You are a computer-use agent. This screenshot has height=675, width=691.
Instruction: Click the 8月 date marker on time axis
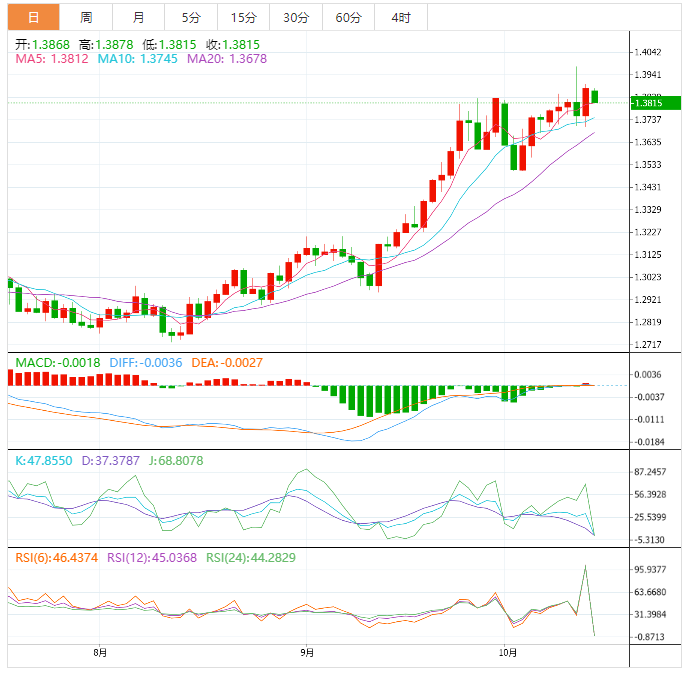pos(99,653)
